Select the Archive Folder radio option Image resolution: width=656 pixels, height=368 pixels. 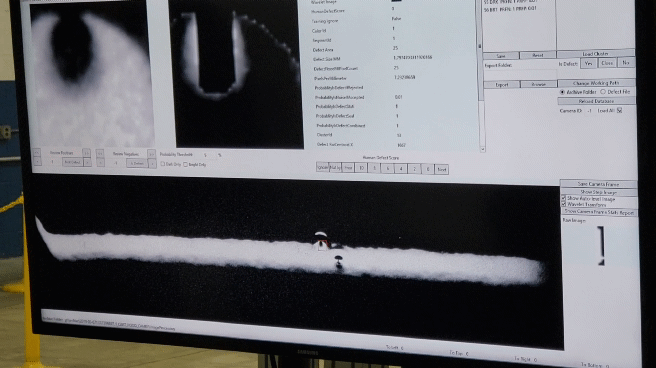[562, 92]
